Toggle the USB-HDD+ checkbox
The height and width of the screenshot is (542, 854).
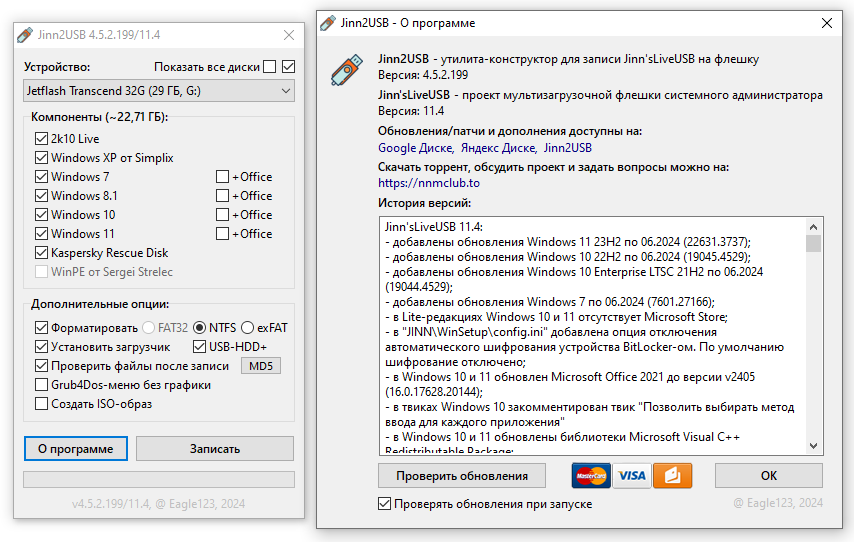pos(199,346)
